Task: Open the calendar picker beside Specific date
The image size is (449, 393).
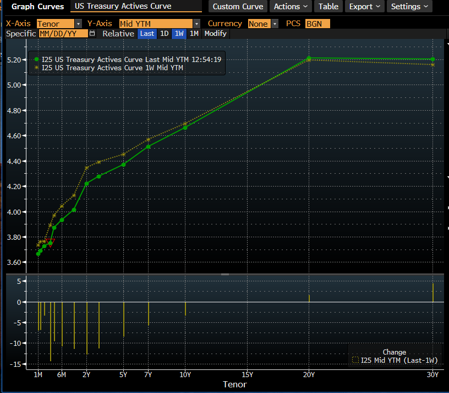Action: pos(92,33)
